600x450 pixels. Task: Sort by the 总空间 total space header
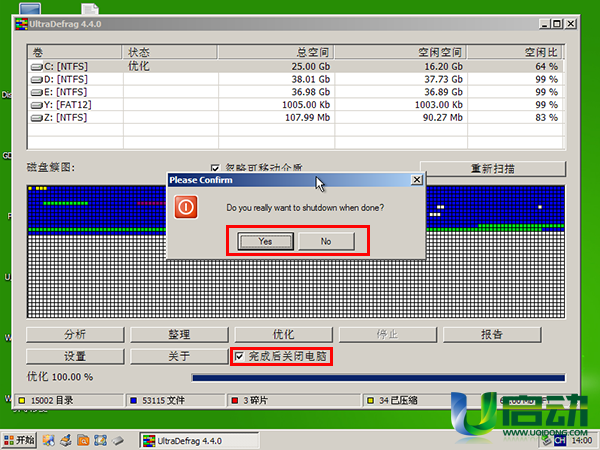(x=276, y=52)
